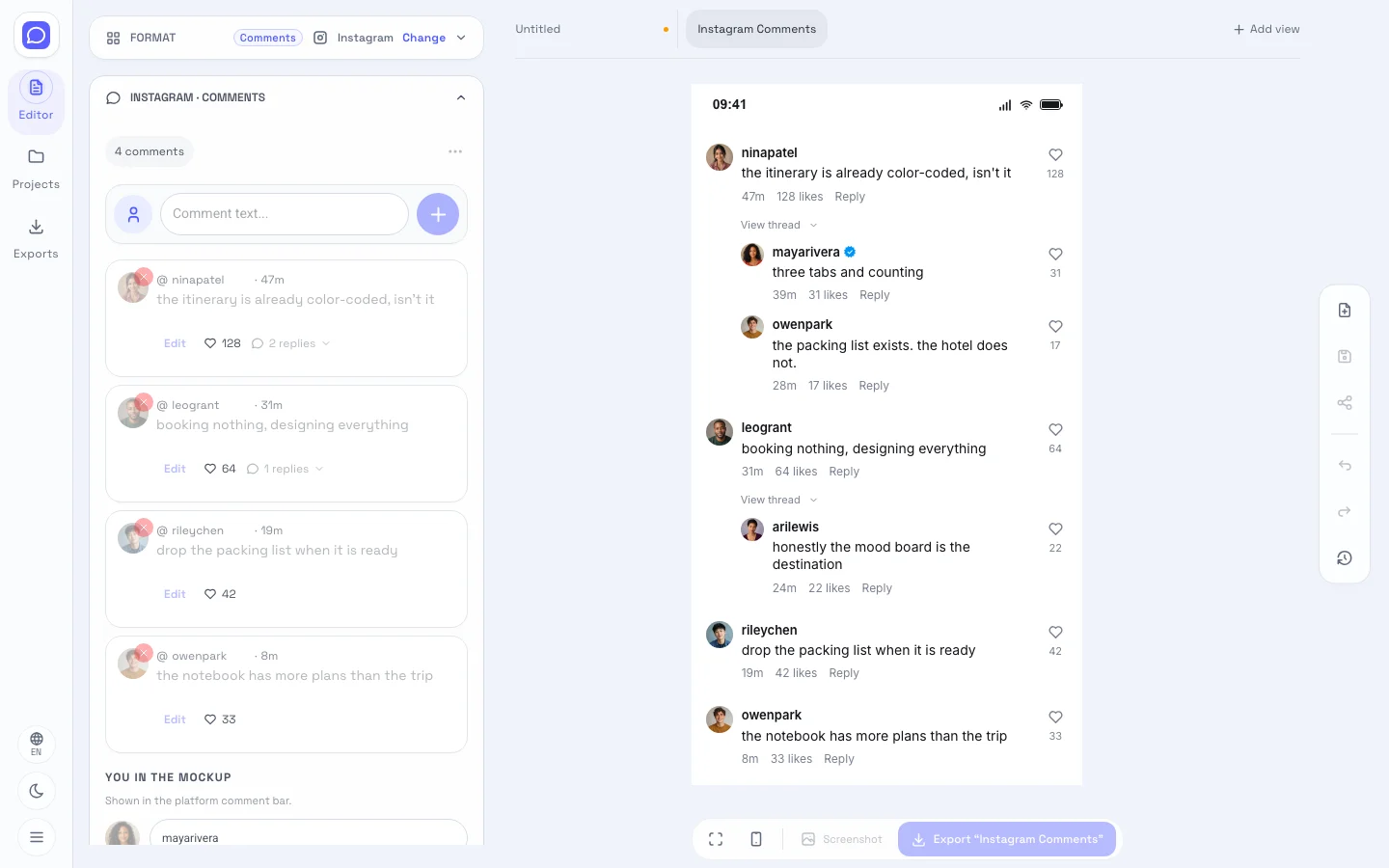Toggle the phone device frame icon

point(756,839)
